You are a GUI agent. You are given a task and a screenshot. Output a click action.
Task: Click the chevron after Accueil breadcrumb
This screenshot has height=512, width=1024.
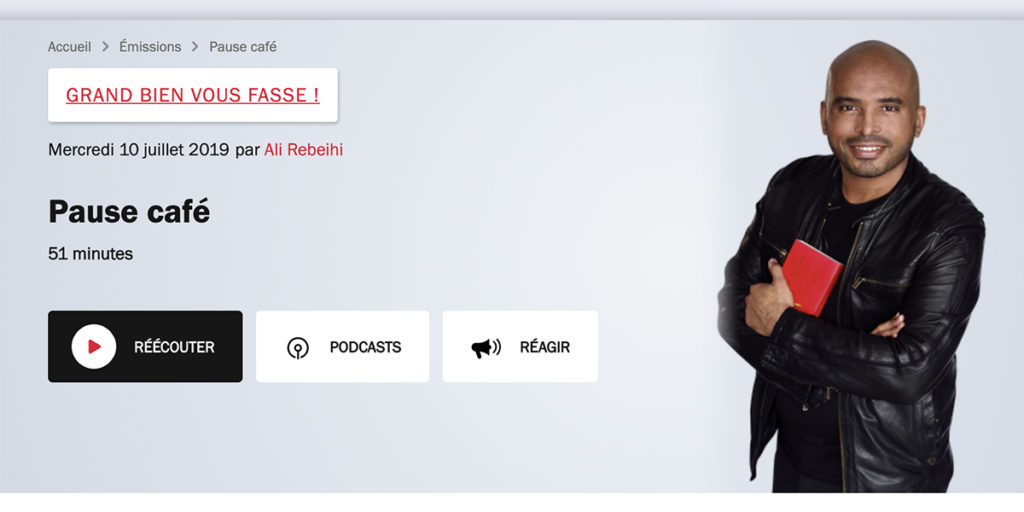(x=105, y=47)
